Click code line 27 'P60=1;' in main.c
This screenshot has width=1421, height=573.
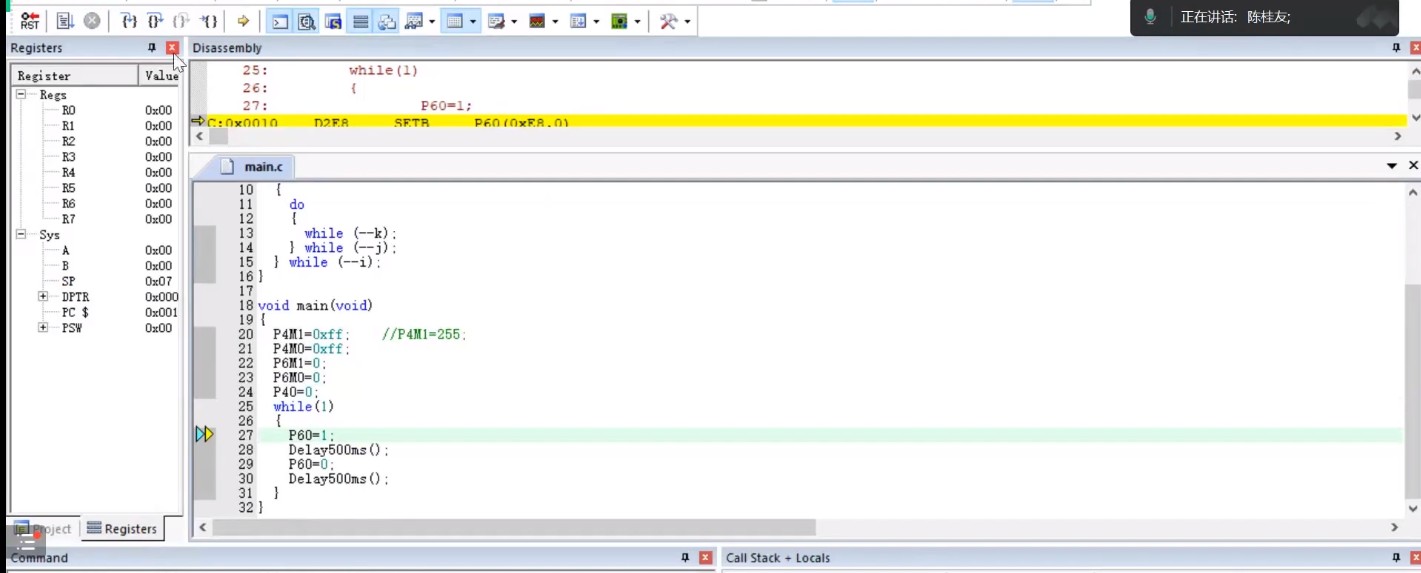312,435
